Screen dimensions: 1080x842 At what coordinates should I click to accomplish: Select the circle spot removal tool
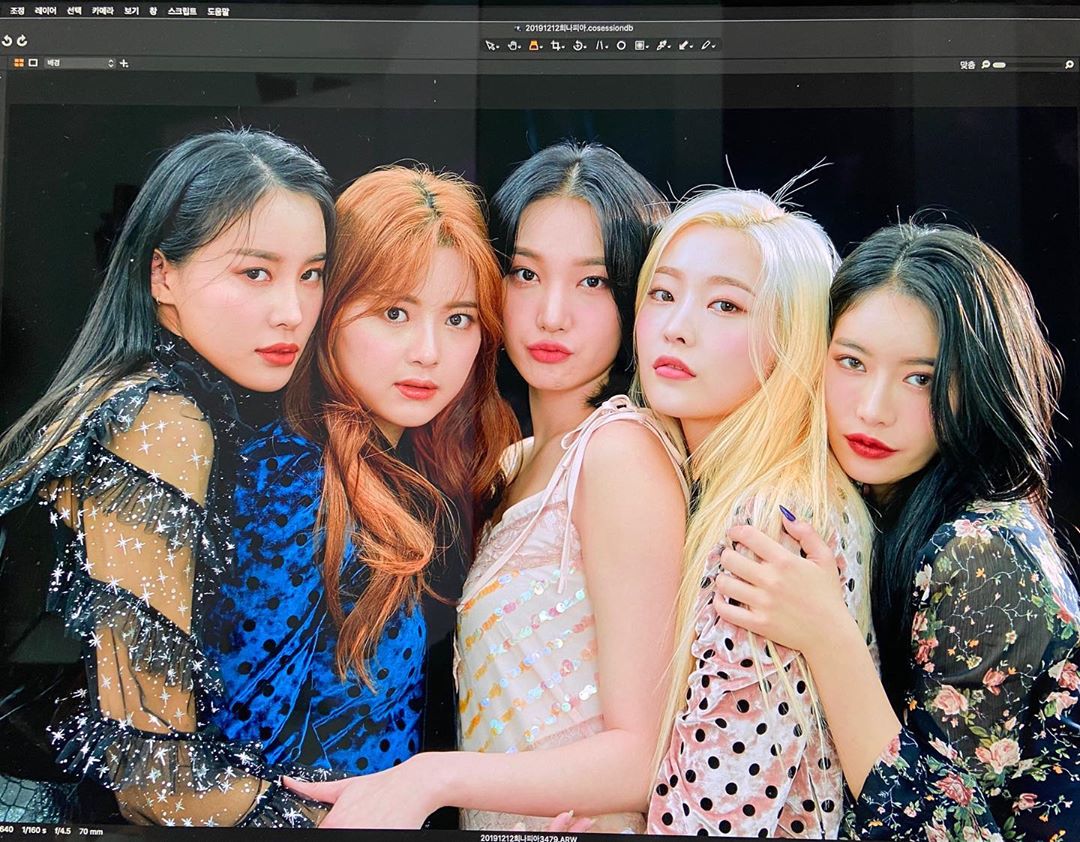tap(621, 45)
